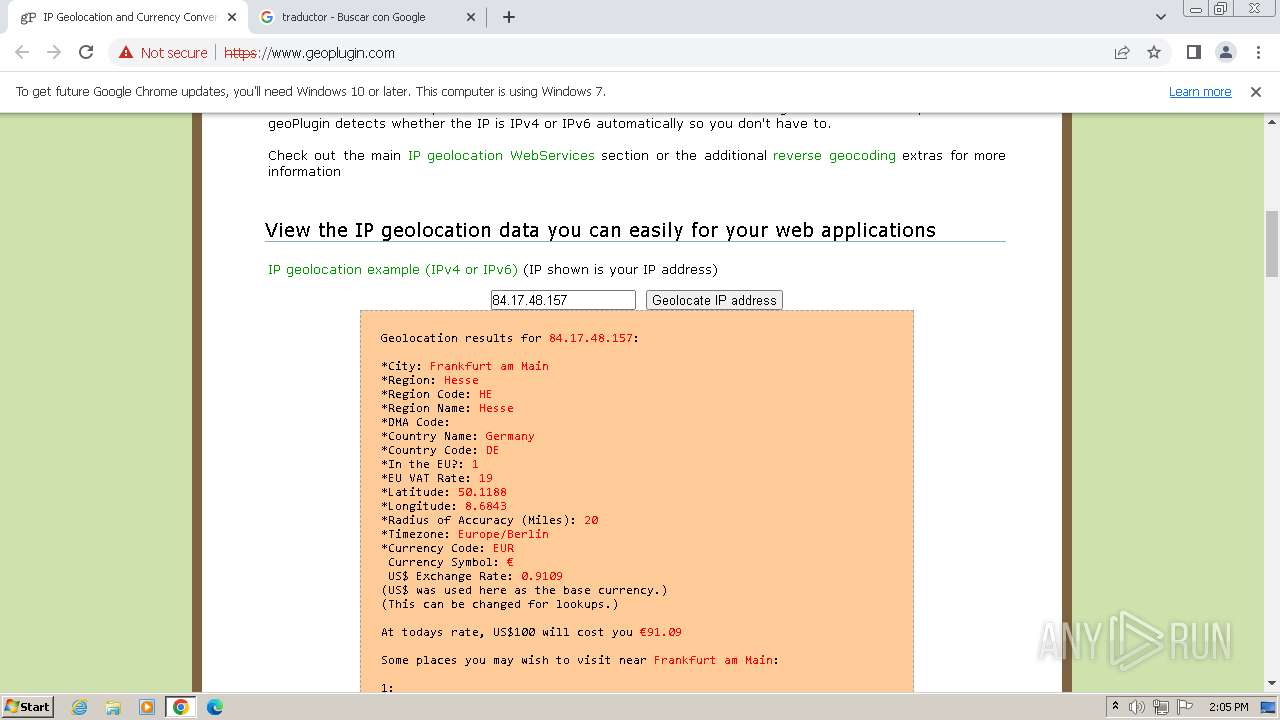Select IP 84.17.48.157 in results heading
The image size is (1280, 720).
(x=591, y=338)
